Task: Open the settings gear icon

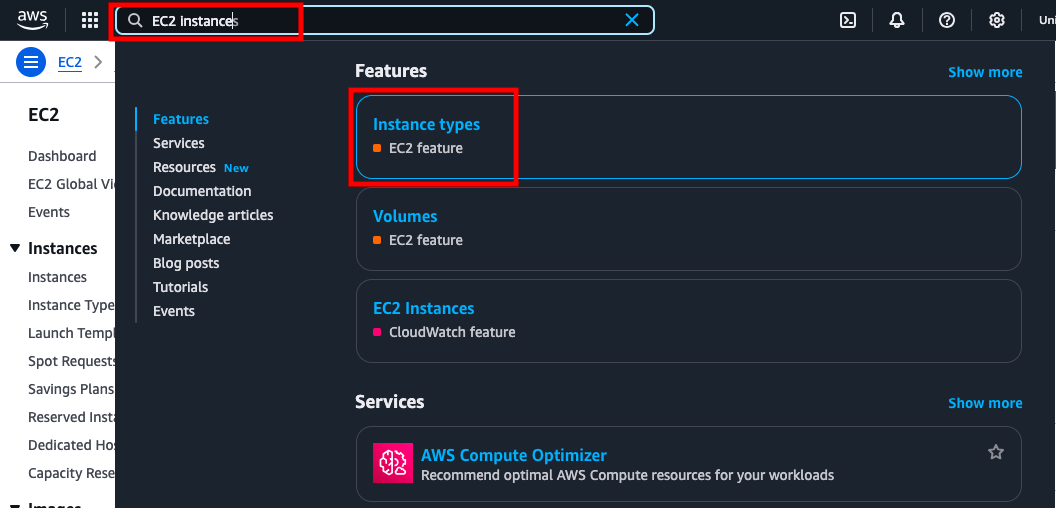Action: 997,20
